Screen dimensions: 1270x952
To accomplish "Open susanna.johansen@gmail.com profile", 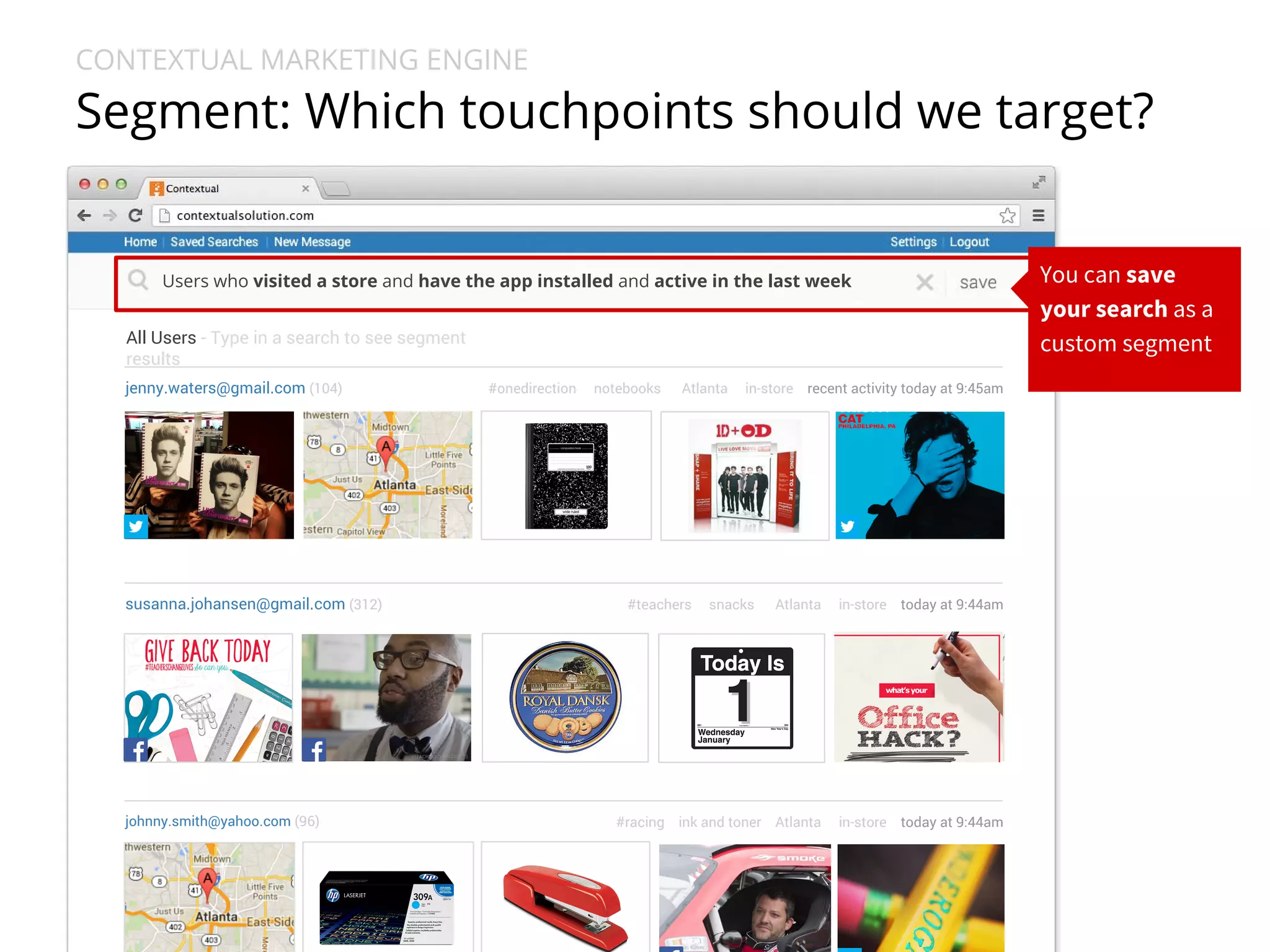I will (x=235, y=604).
